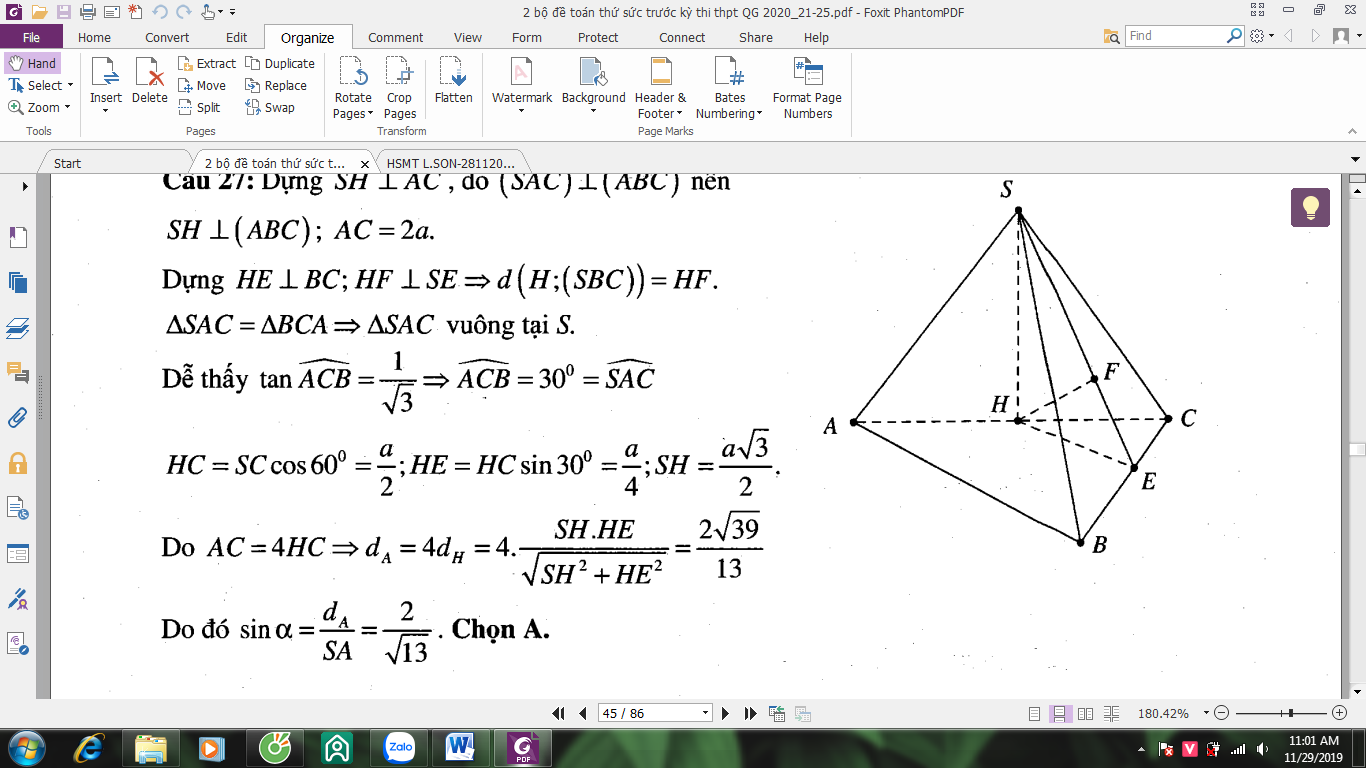Click the Find search field
Image resolution: width=1366 pixels, height=768 pixels.
[1175, 36]
